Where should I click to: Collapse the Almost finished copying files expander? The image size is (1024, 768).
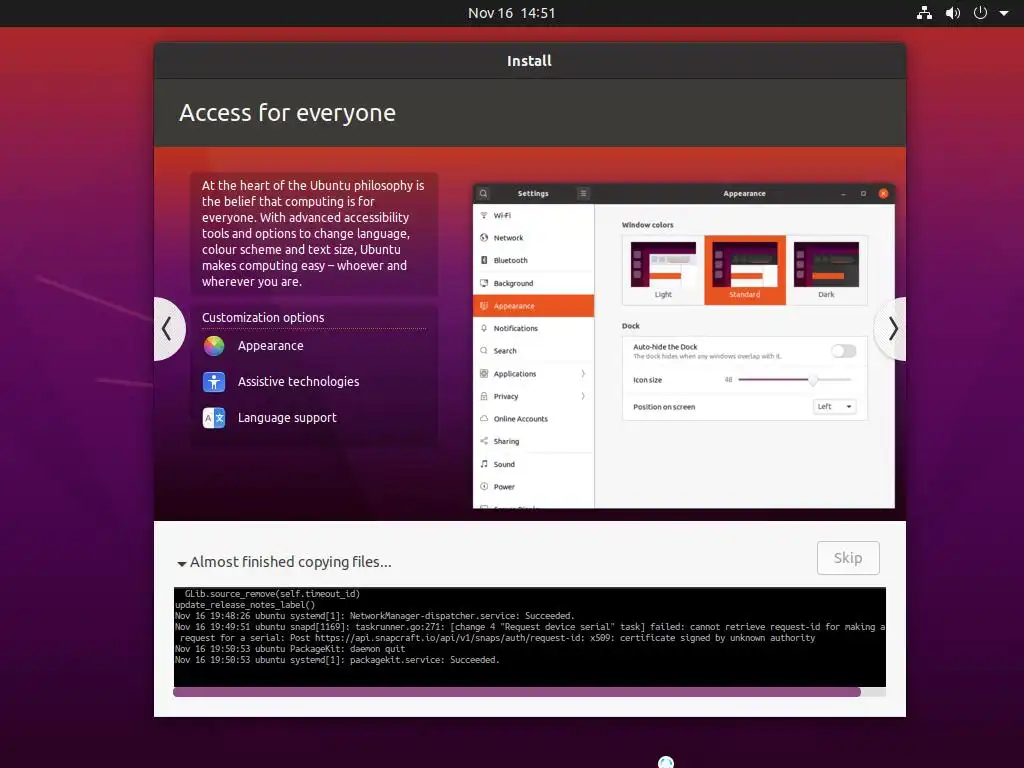coord(182,563)
